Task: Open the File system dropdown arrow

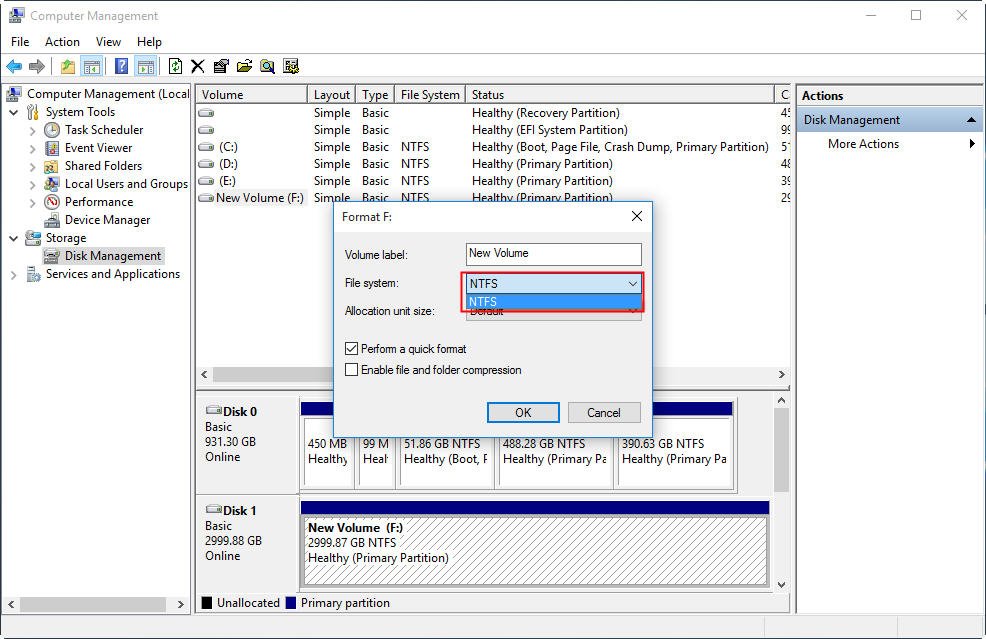Action: 633,284
